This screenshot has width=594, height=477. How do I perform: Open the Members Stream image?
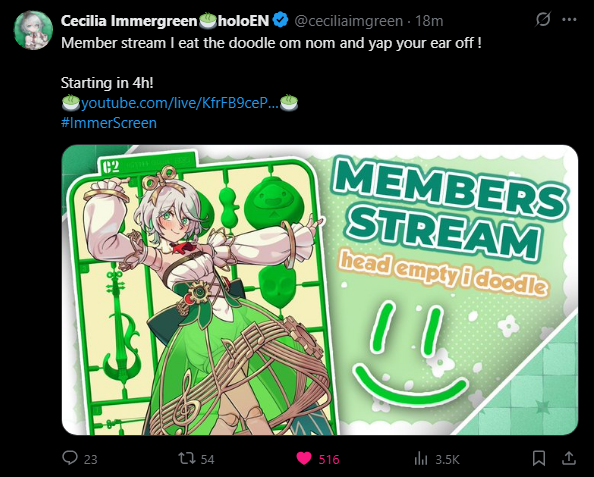click(320, 290)
